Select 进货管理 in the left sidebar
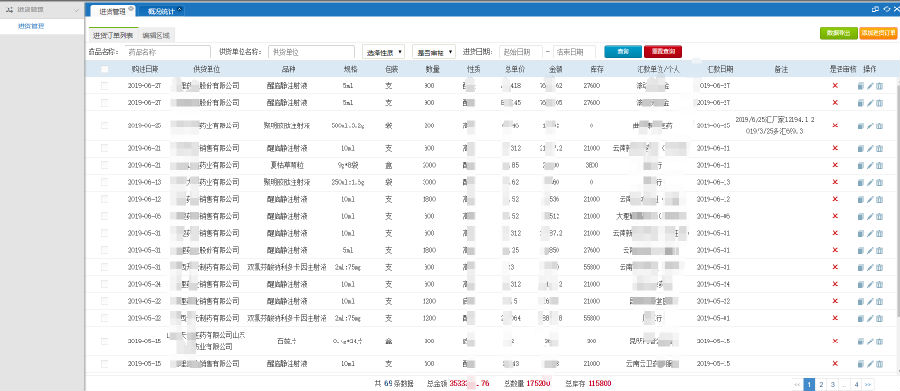900x391 pixels. (x=31, y=26)
